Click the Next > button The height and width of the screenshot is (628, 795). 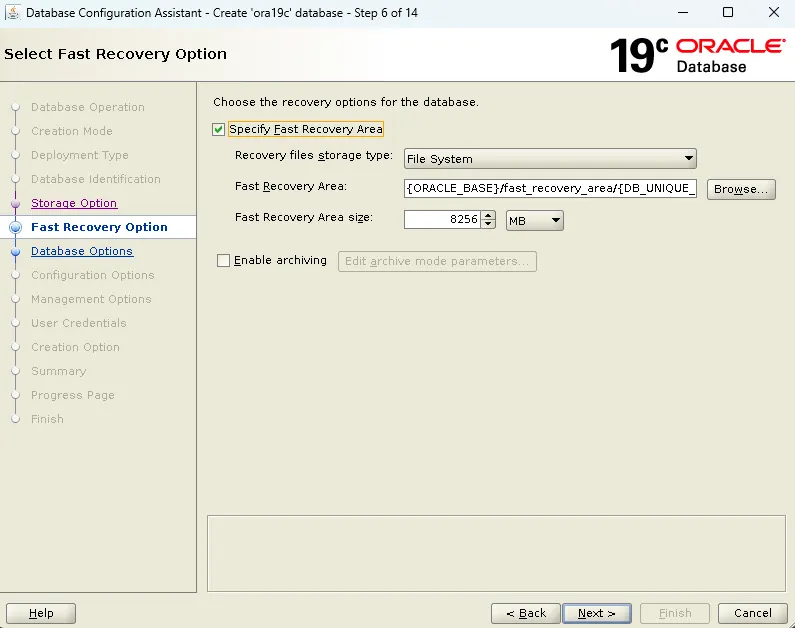pyautogui.click(x=597, y=613)
